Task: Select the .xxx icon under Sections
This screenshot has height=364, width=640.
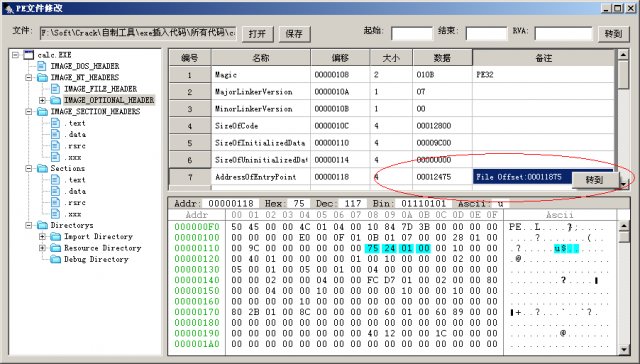Action: (55, 214)
